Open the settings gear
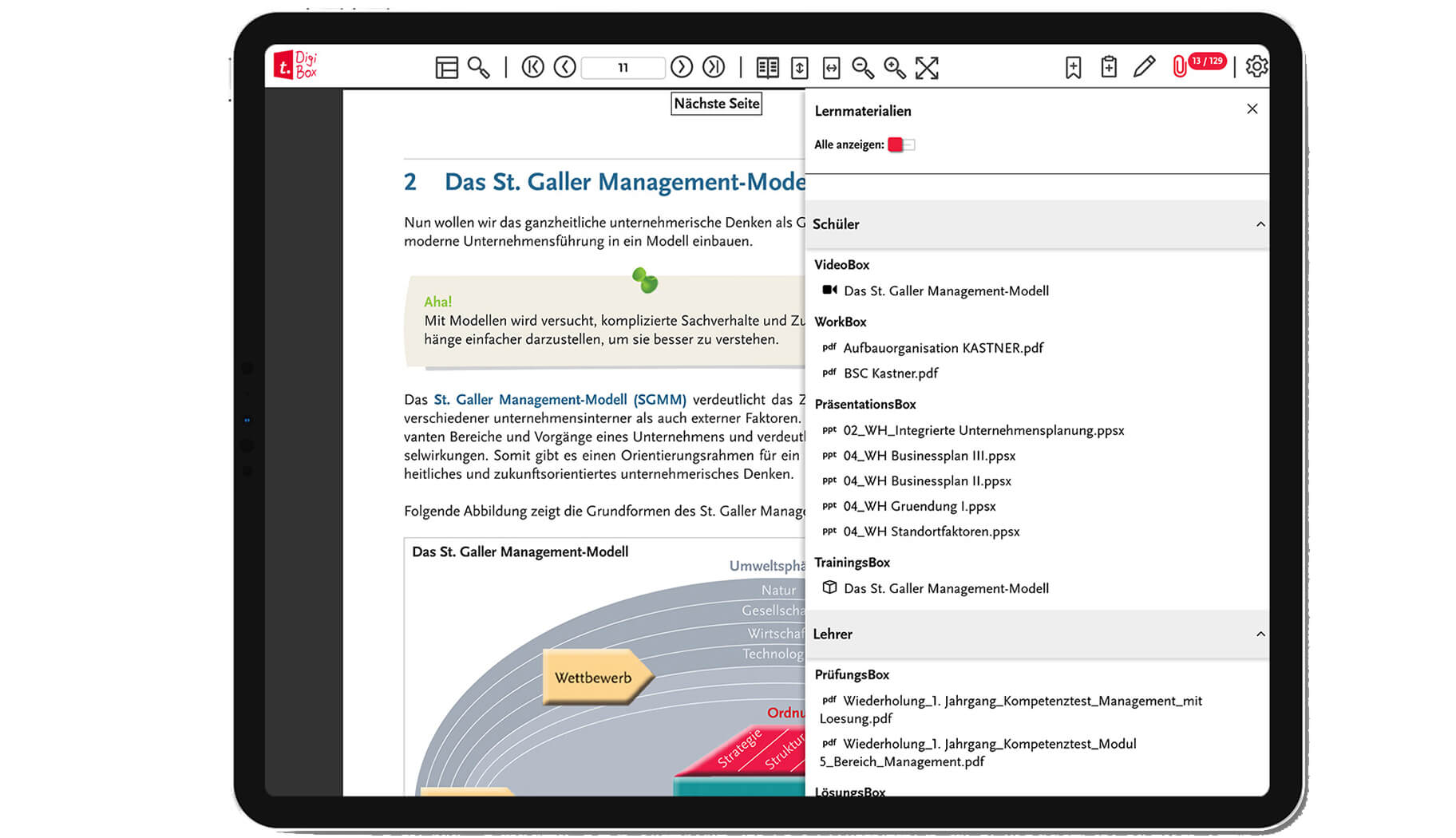 click(x=1255, y=67)
